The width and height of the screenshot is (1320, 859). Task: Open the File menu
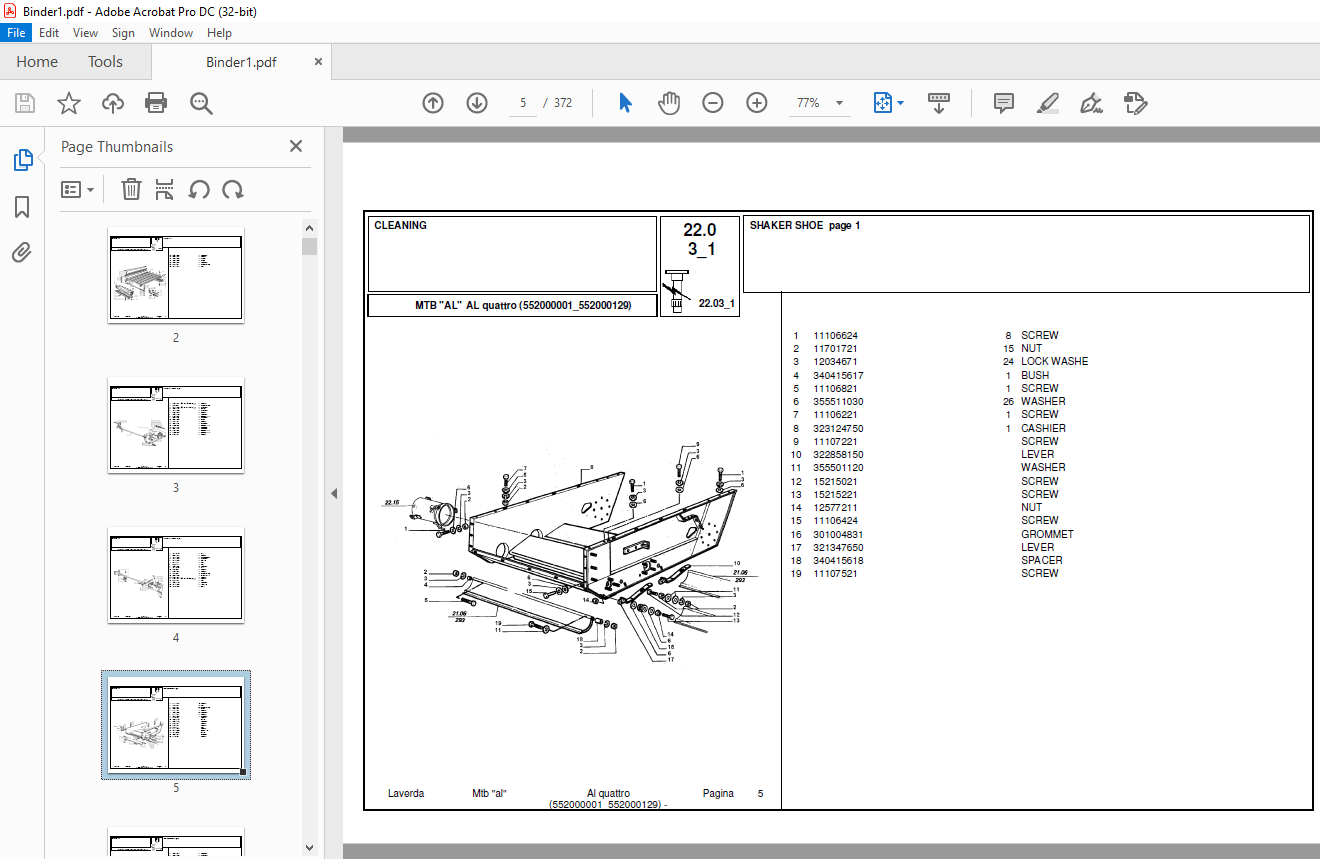(17, 33)
